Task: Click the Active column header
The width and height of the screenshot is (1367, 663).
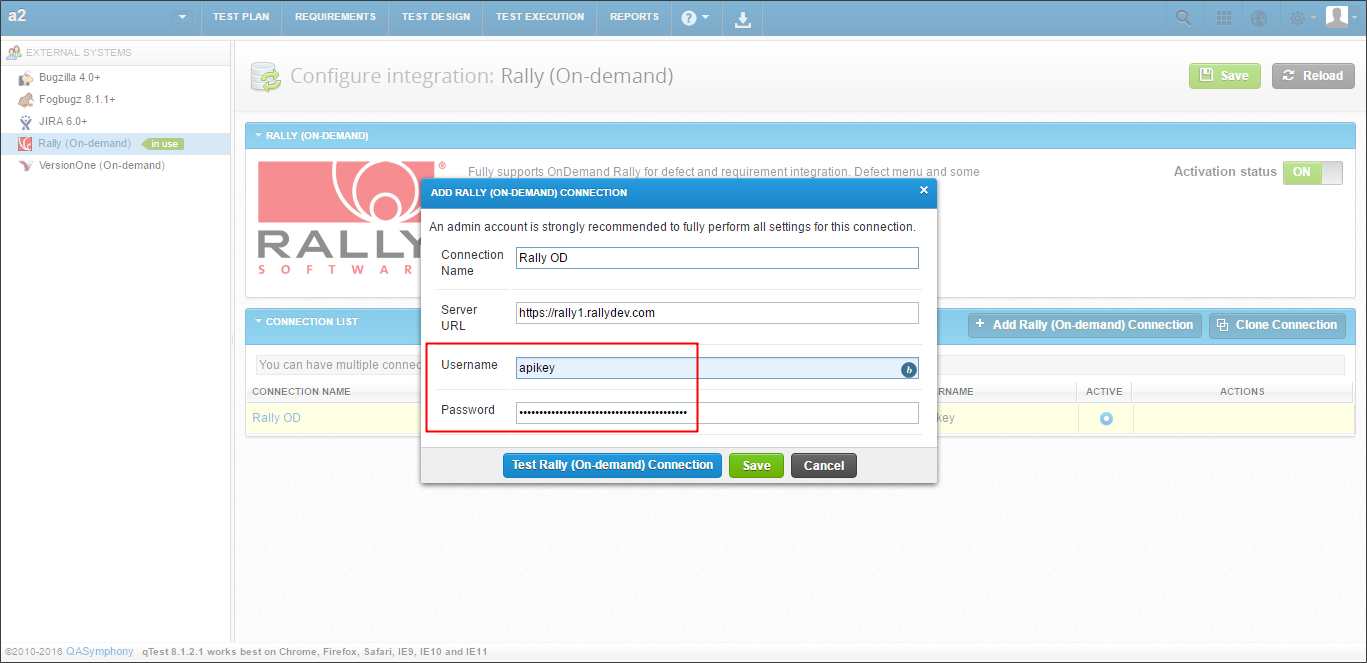Action: tap(1104, 391)
